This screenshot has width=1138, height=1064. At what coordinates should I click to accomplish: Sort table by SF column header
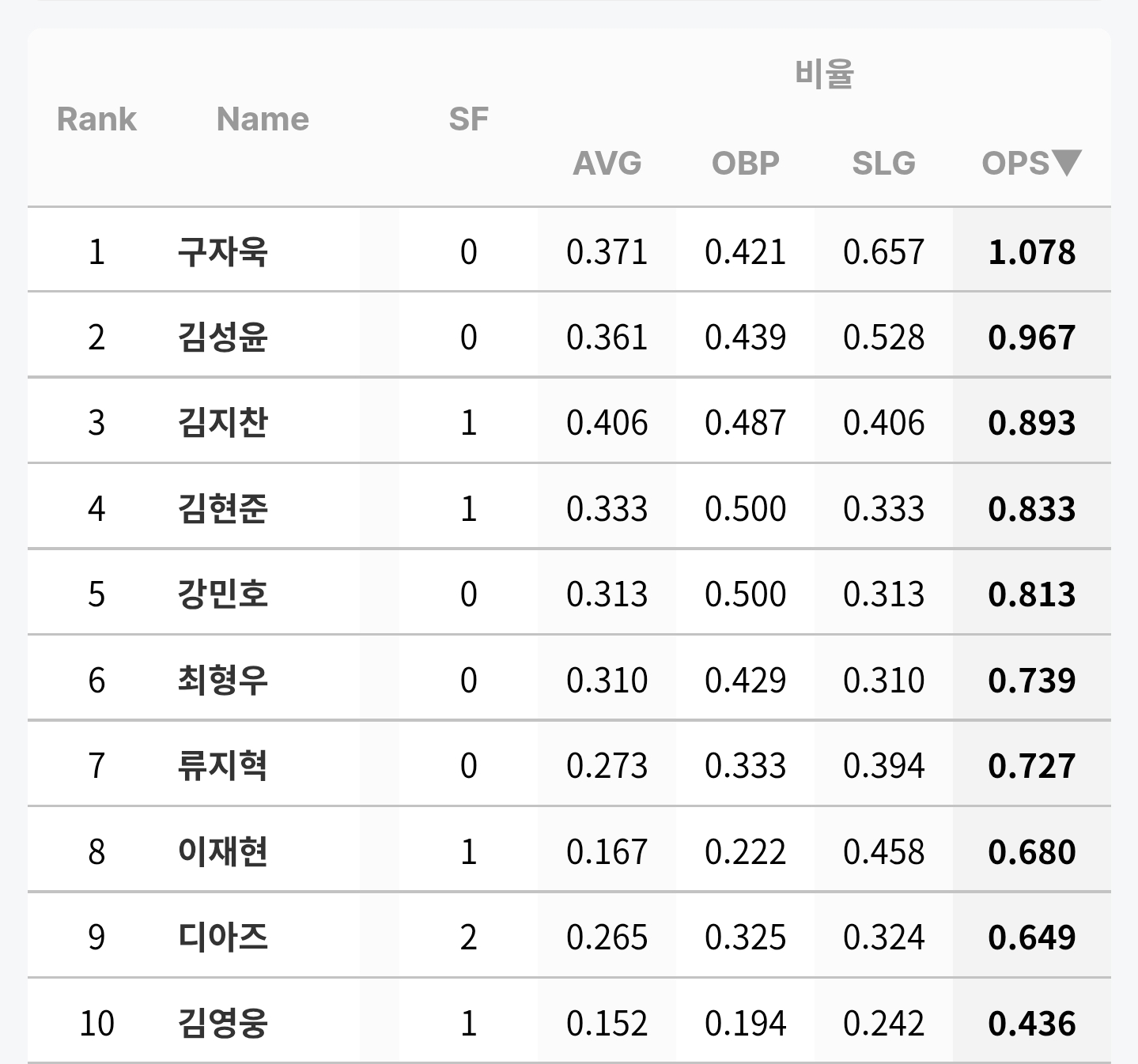pyautogui.click(x=468, y=119)
